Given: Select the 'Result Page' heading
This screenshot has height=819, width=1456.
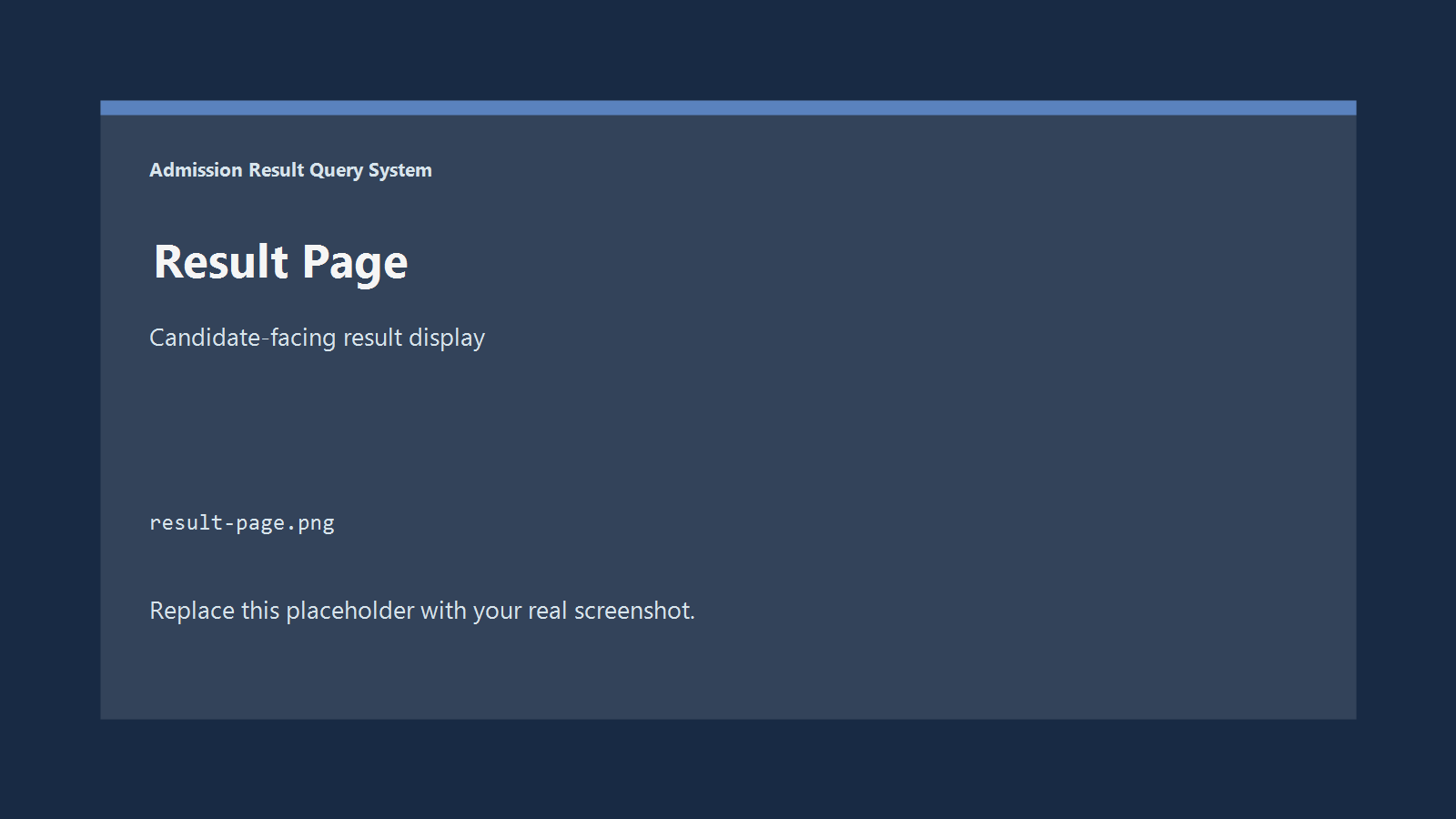Looking at the screenshot, I should [x=280, y=263].
